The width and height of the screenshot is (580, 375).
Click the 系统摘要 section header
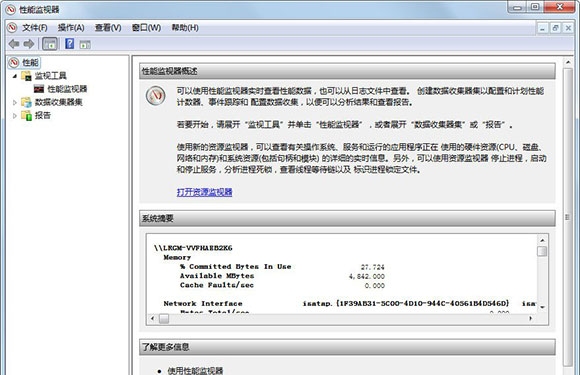[x=347, y=218]
